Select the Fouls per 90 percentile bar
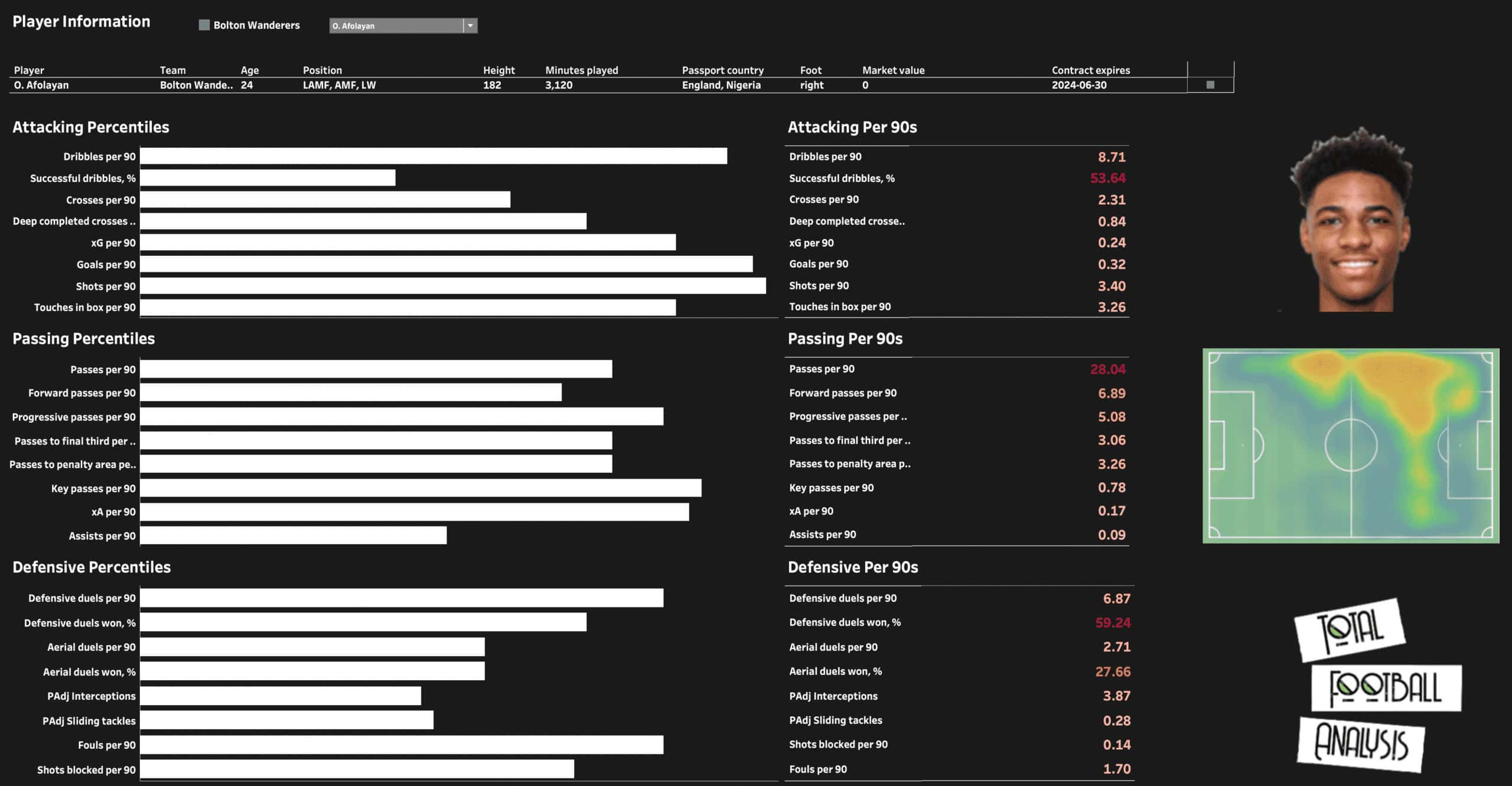This screenshot has height=786, width=1512. (401, 745)
